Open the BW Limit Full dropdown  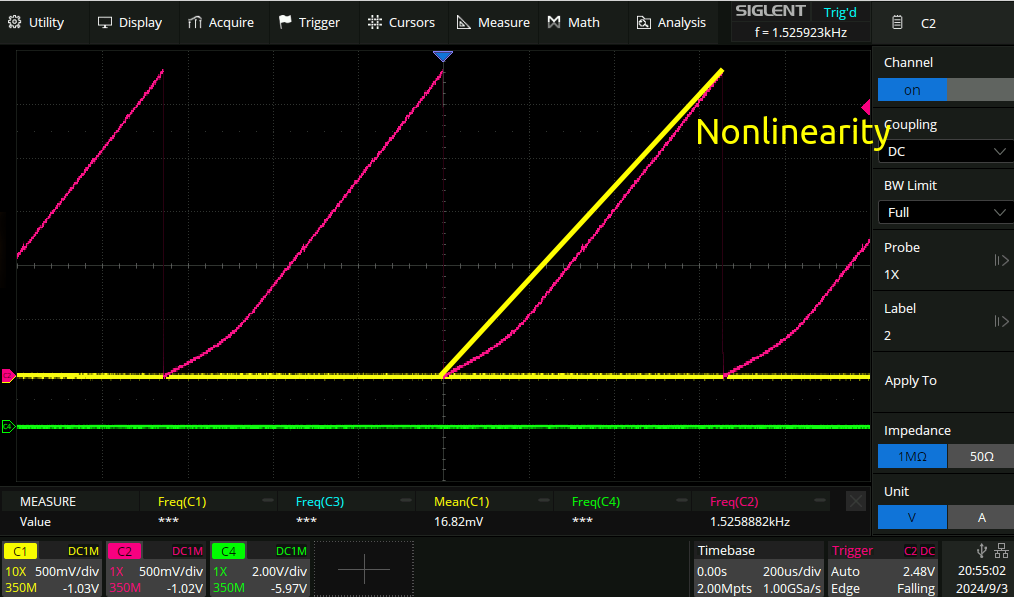point(944,212)
